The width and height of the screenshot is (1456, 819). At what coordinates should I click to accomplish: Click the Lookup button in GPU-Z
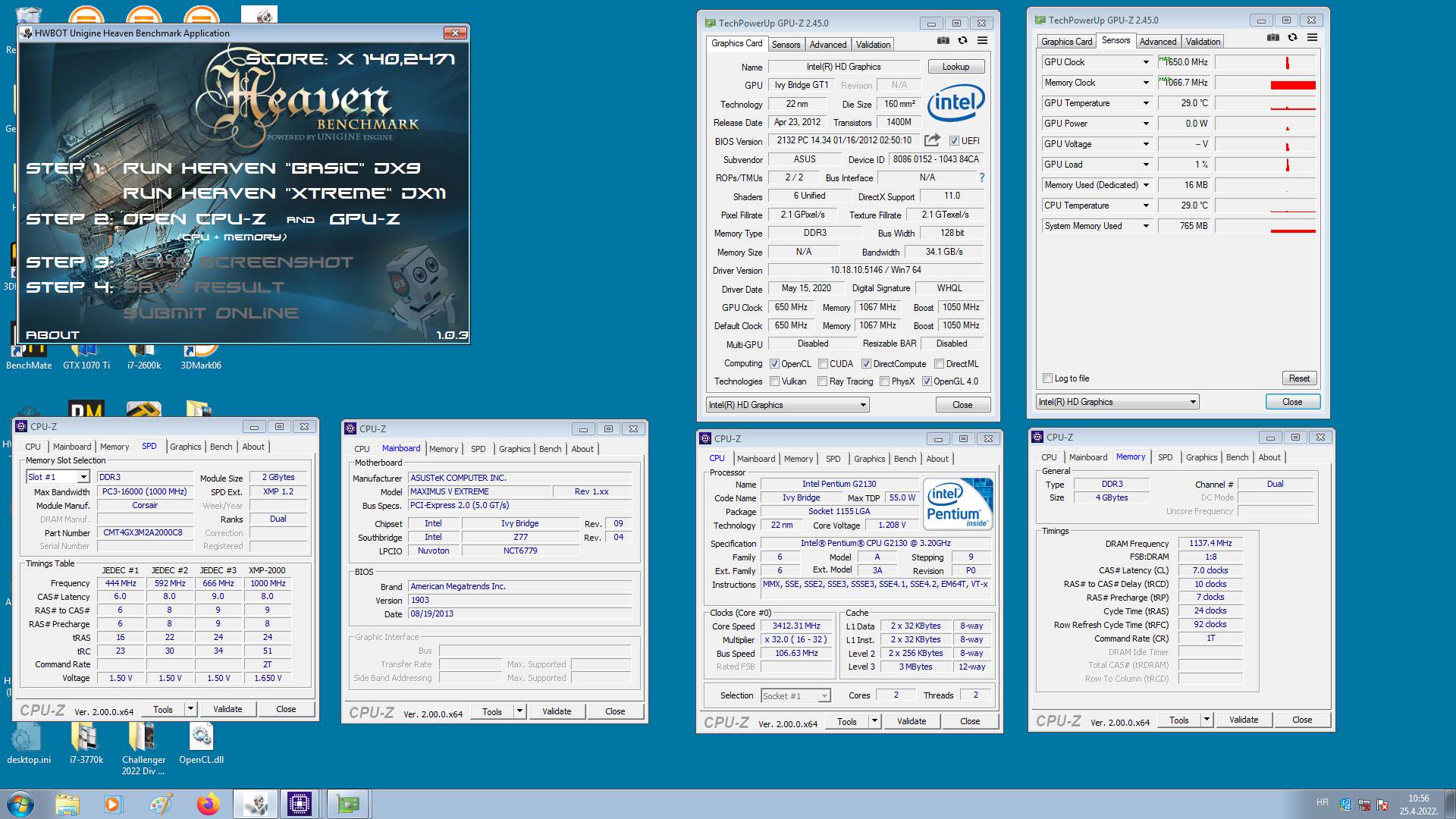pyautogui.click(x=955, y=67)
